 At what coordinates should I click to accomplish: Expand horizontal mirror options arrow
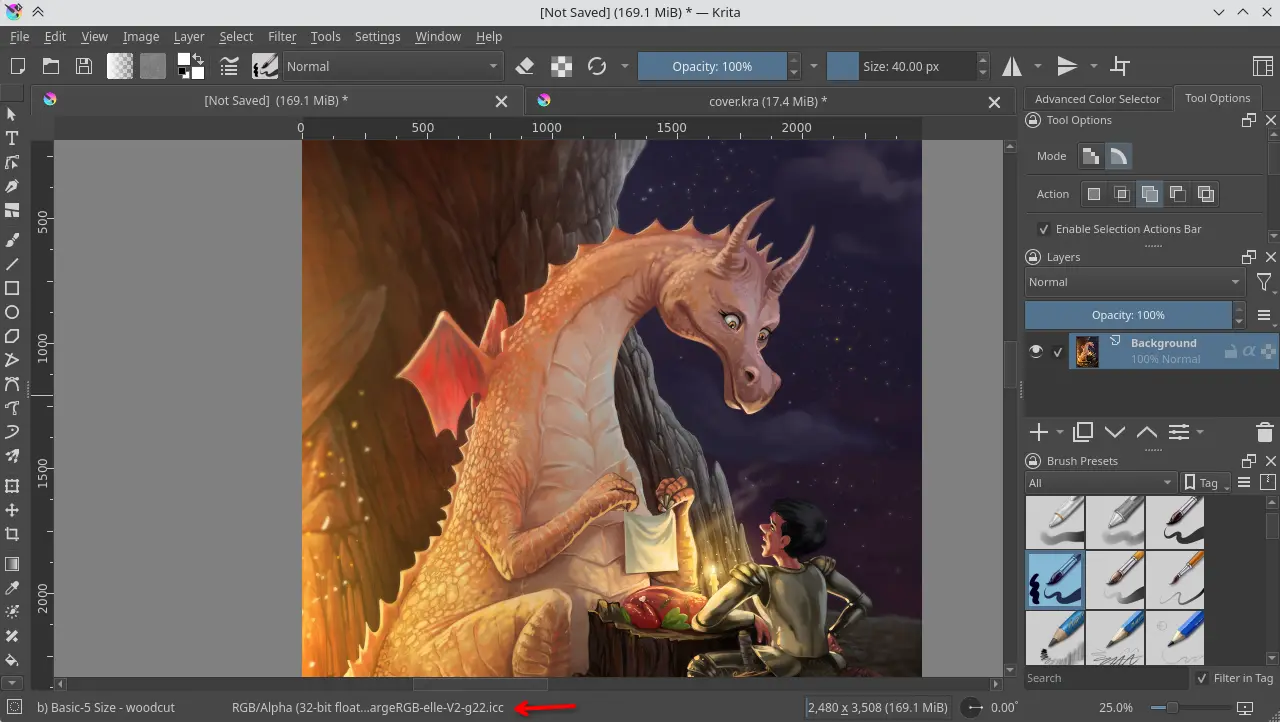point(1037,66)
